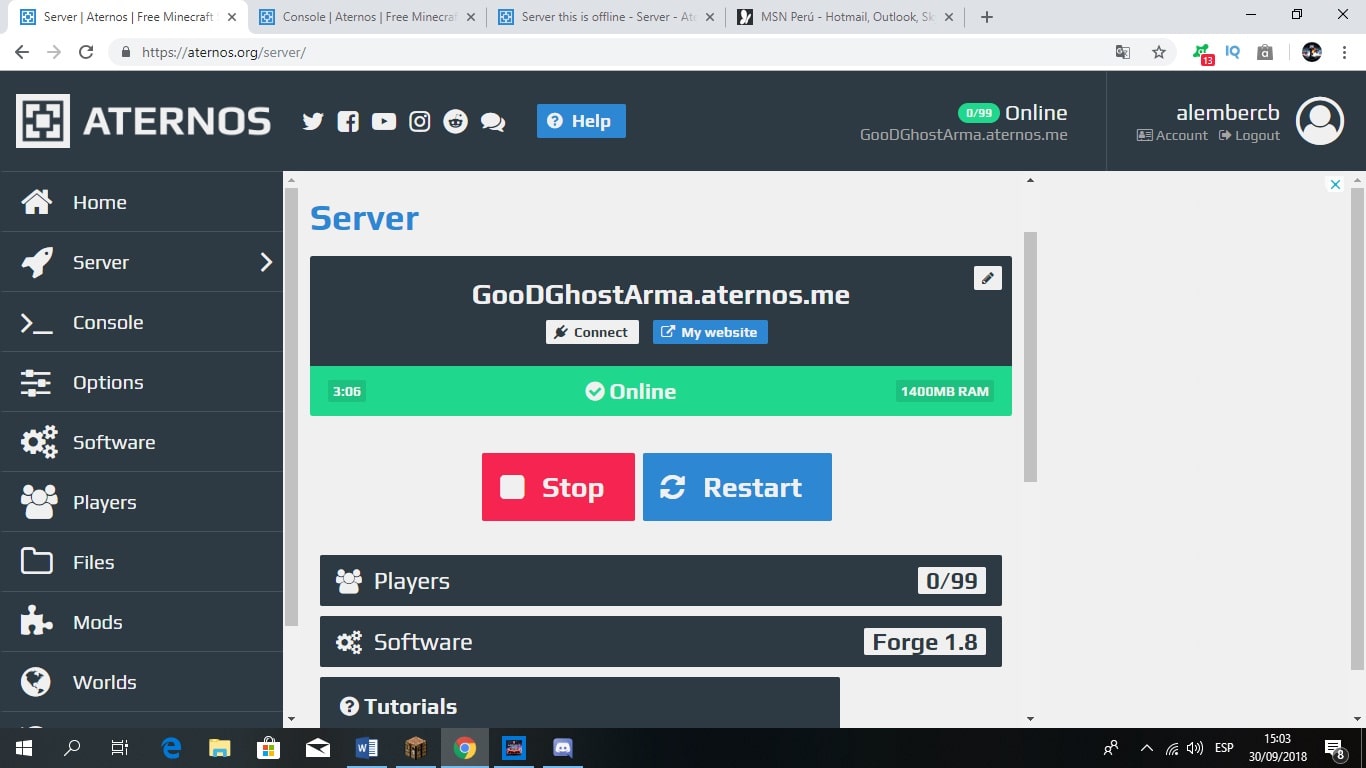This screenshot has width=1366, height=768.
Task: Click the browser address bar
Action: pos(620,52)
